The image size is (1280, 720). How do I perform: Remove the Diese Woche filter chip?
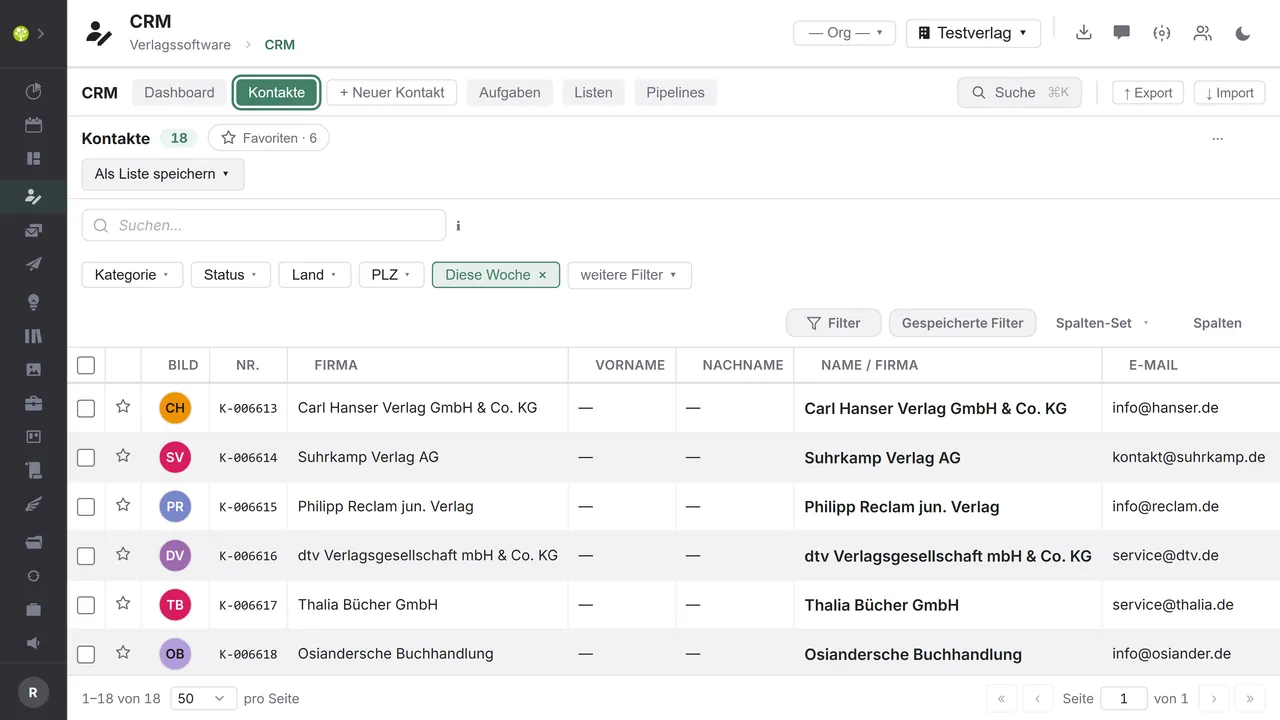coord(543,275)
